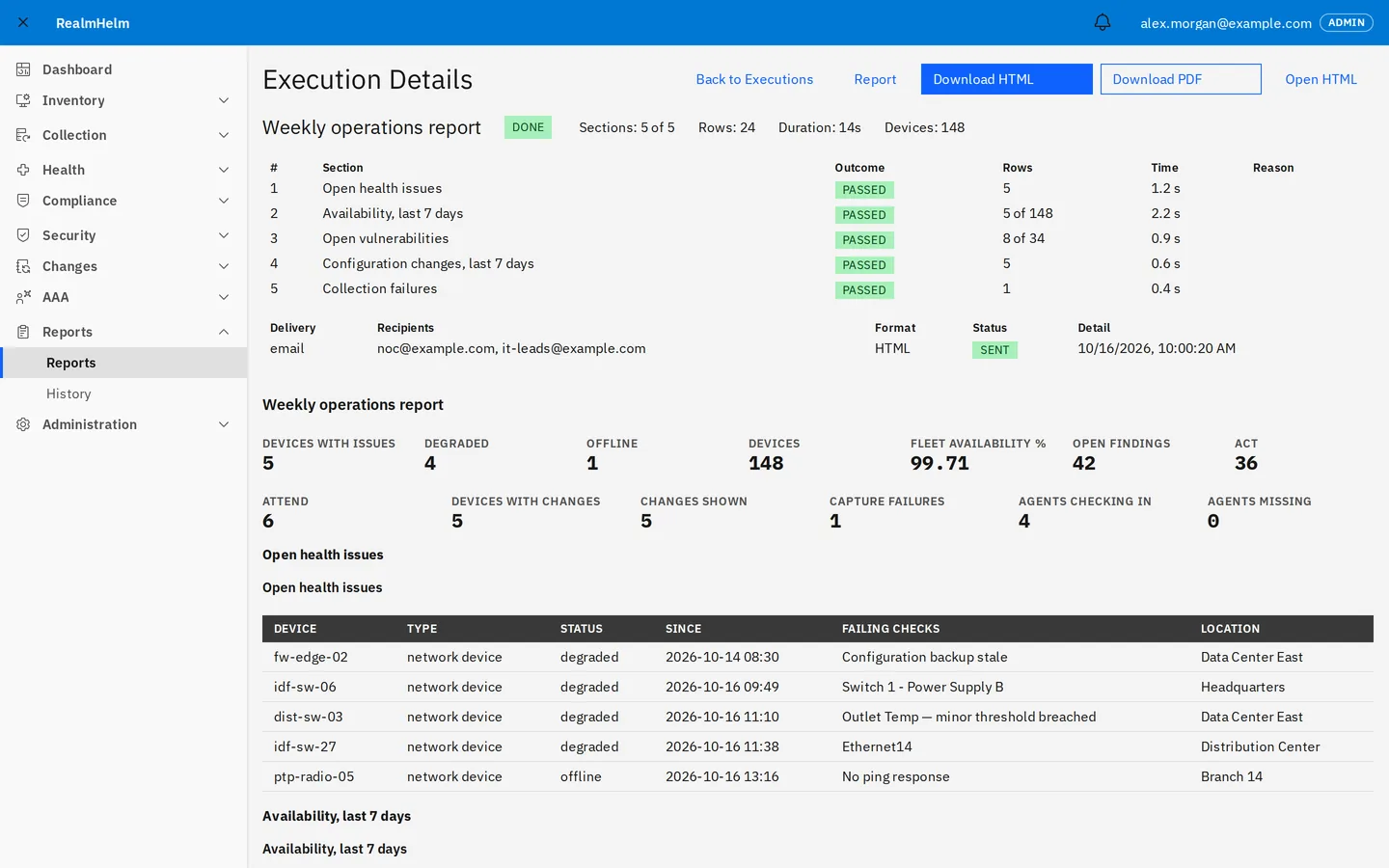
Task: Click PASSED badge for Collection failures
Action: click(x=864, y=290)
